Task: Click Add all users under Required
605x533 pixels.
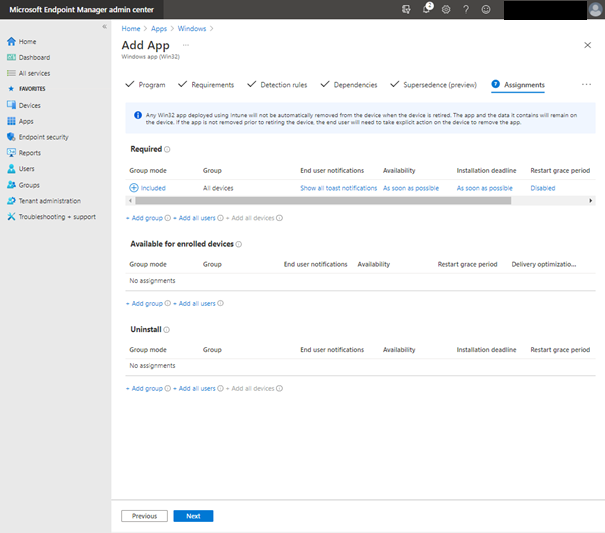Action: pyautogui.click(x=194, y=218)
